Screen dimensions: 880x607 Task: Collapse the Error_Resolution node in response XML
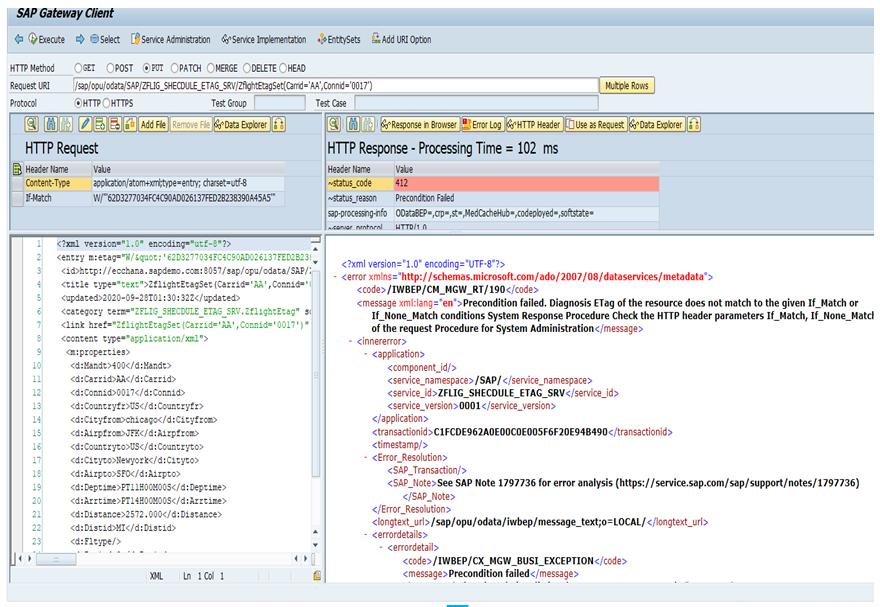(366, 458)
